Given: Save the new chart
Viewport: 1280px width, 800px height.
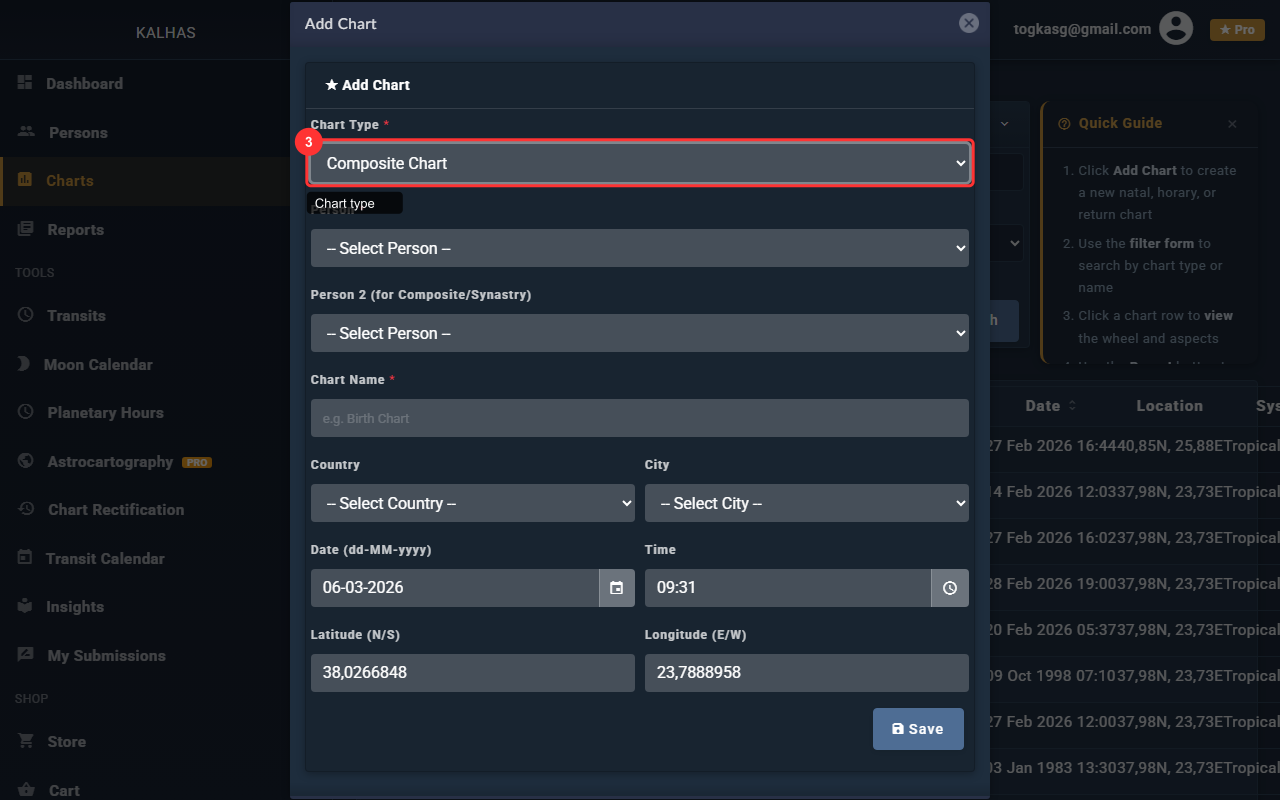Looking at the screenshot, I should (x=917, y=729).
